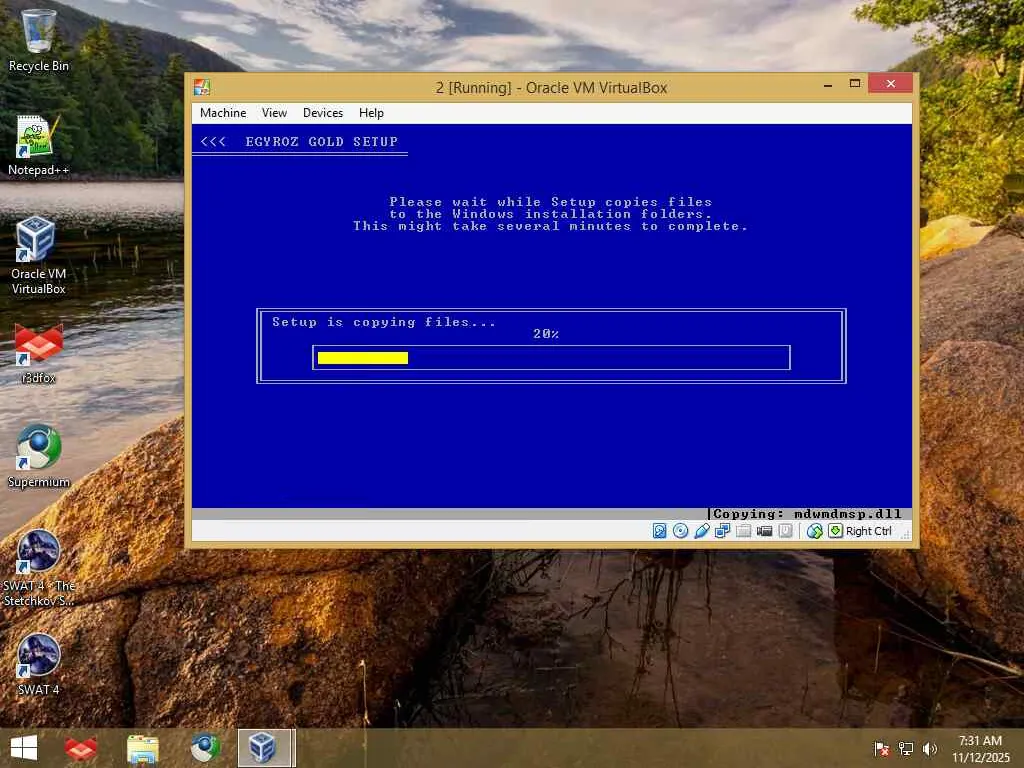The image size is (1024, 768).
Task: Click the 'Please wait while Setup copies files' line
Action: (551, 202)
